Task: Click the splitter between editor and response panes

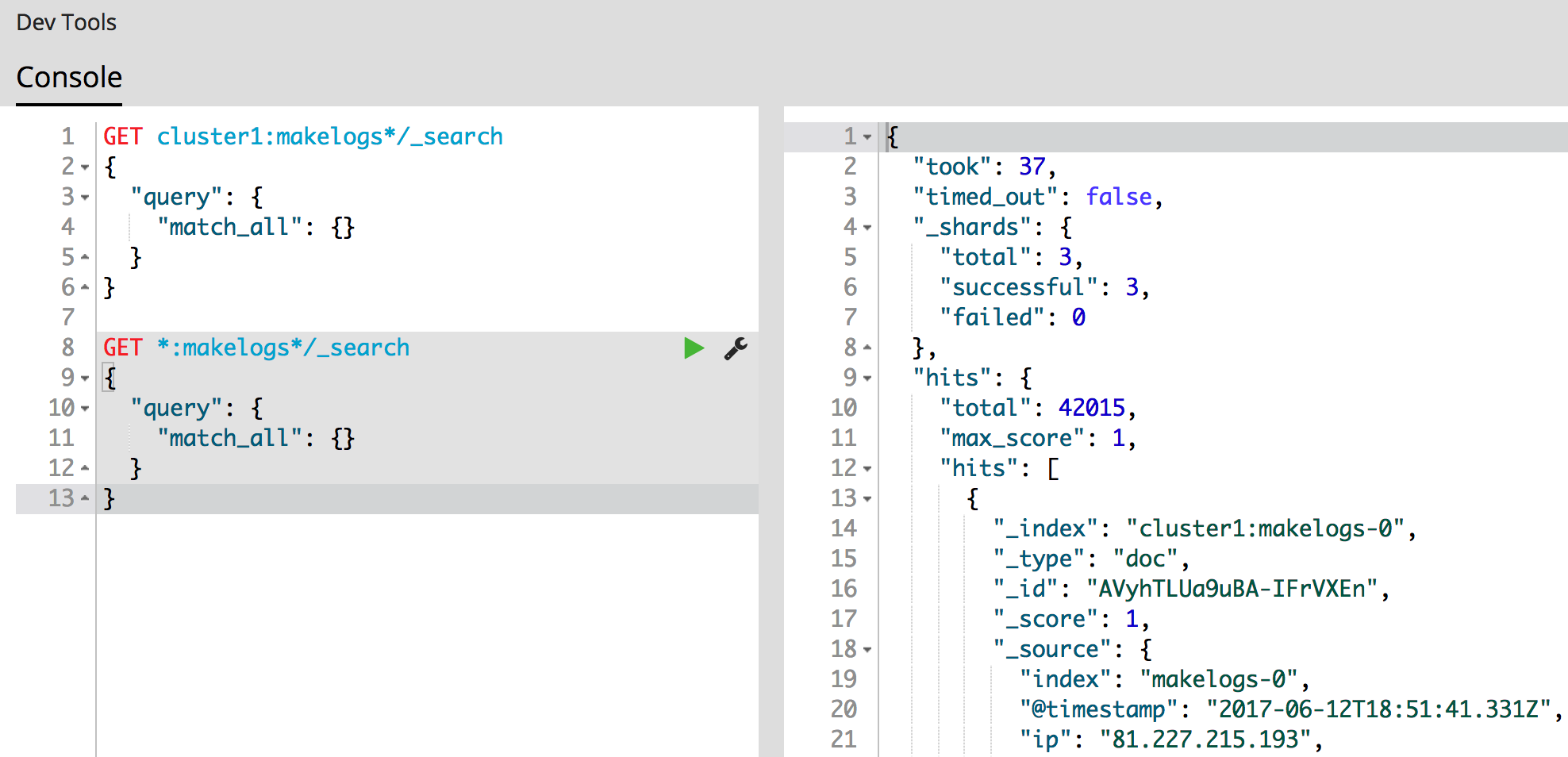Action: click(x=771, y=432)
